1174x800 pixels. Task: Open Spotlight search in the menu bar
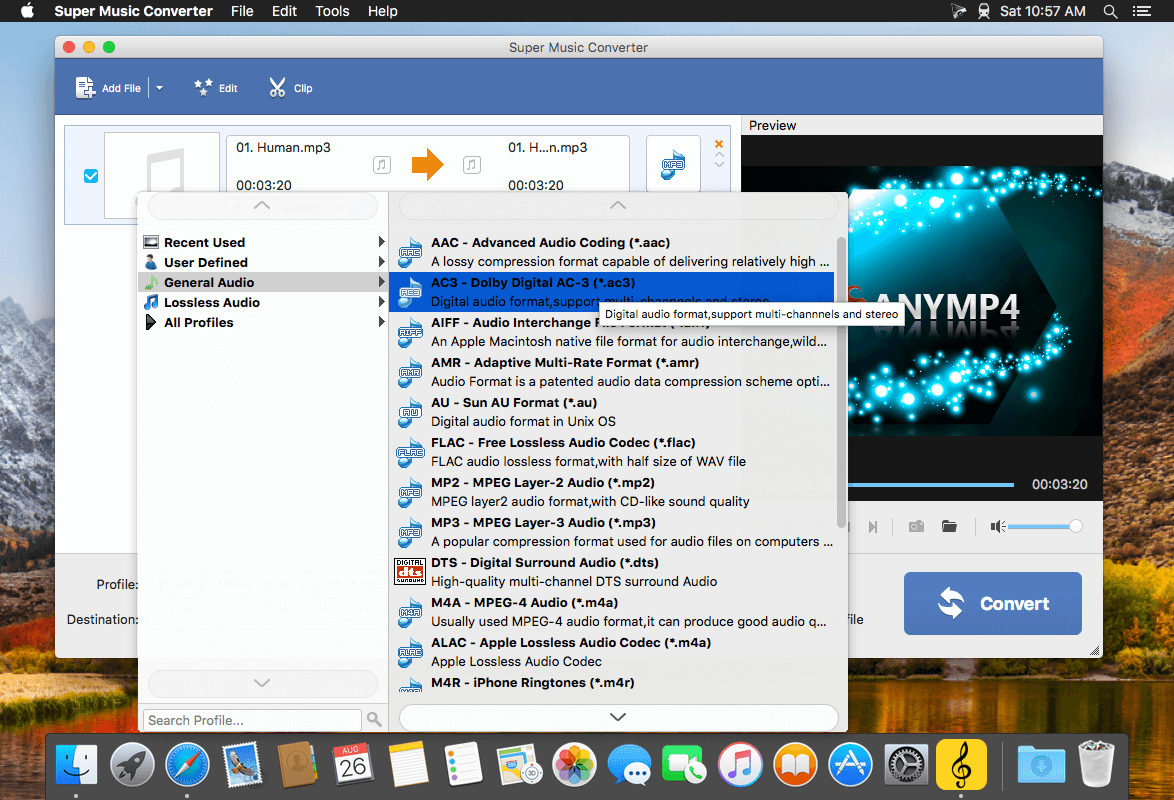pos(1110,11)
